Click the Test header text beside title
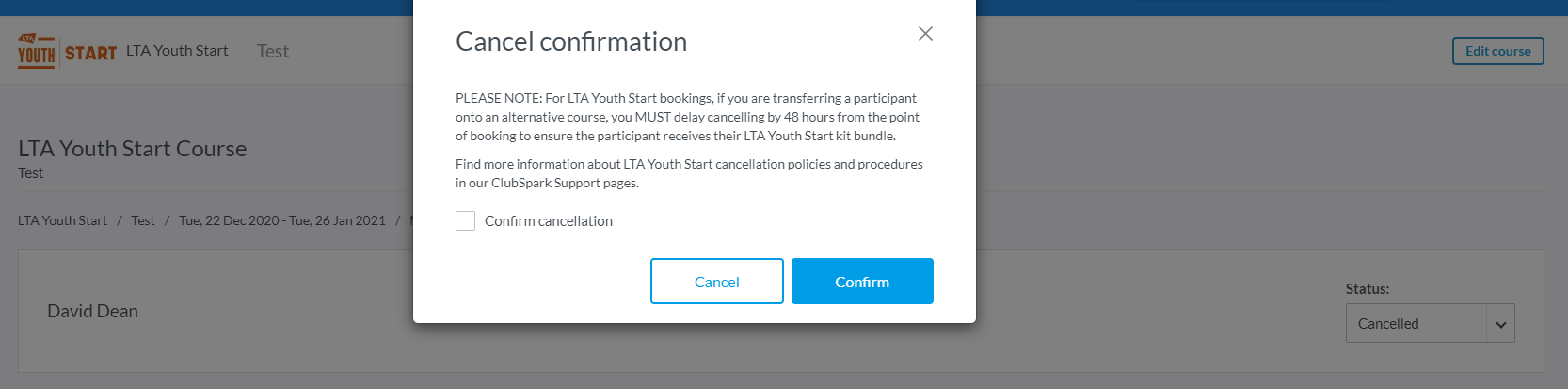The height and width of the screenshot is (389, 1568). coord(273,52)
